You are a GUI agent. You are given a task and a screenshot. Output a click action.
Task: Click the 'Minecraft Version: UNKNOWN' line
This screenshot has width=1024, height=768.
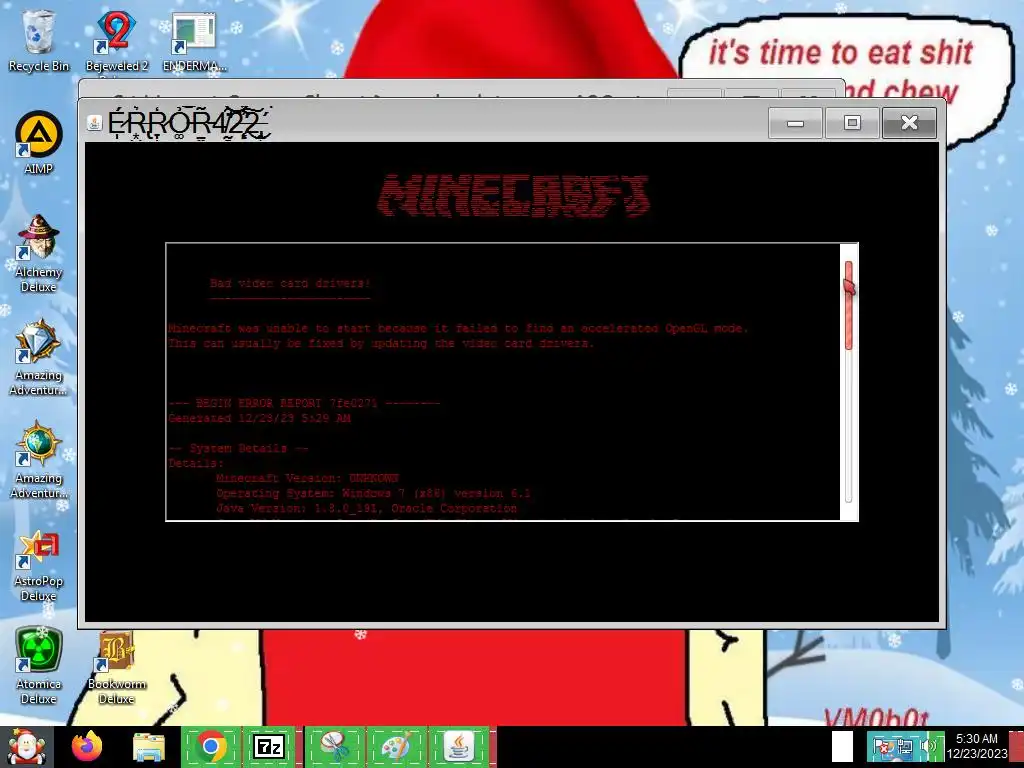tap(307, 478)
